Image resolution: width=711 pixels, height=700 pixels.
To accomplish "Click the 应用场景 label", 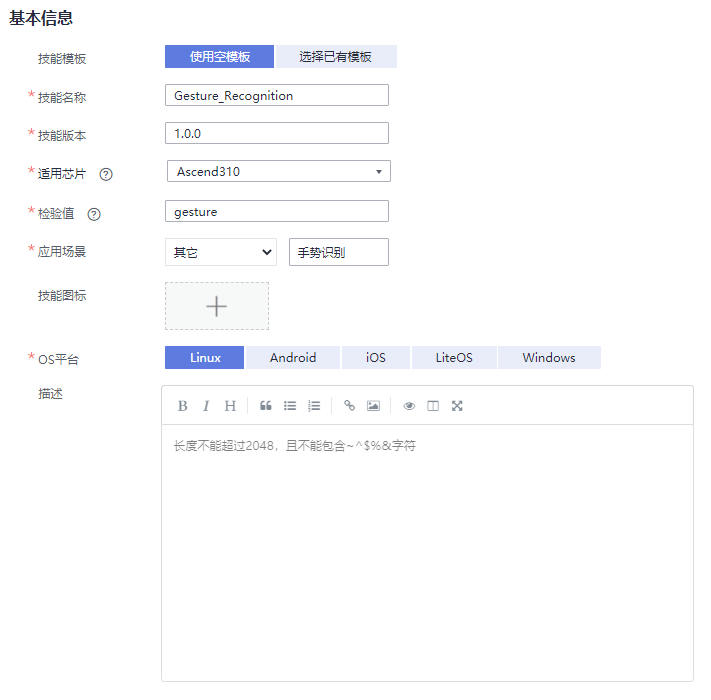I will 62,252.
